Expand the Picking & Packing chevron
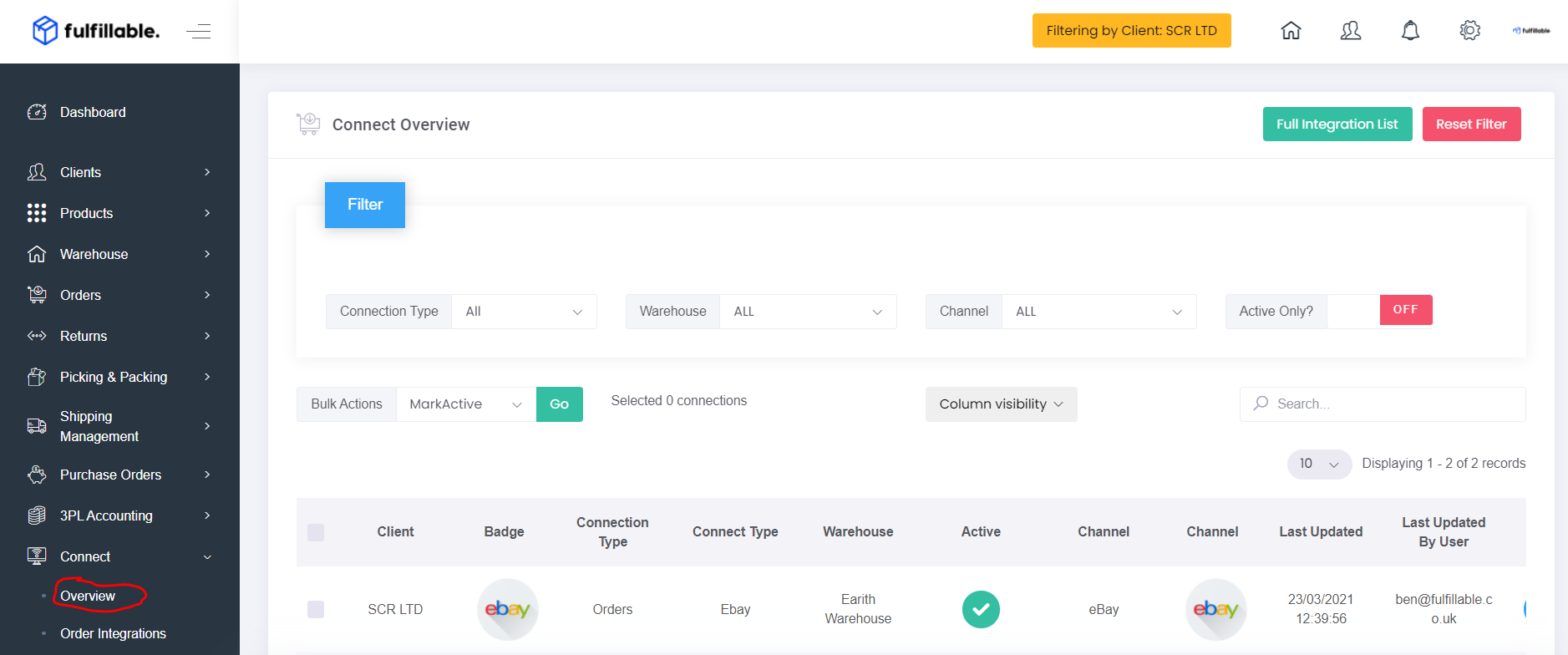Image resolution: width=1568 pixels, height=655 pixels. click(x=207, y=377)
